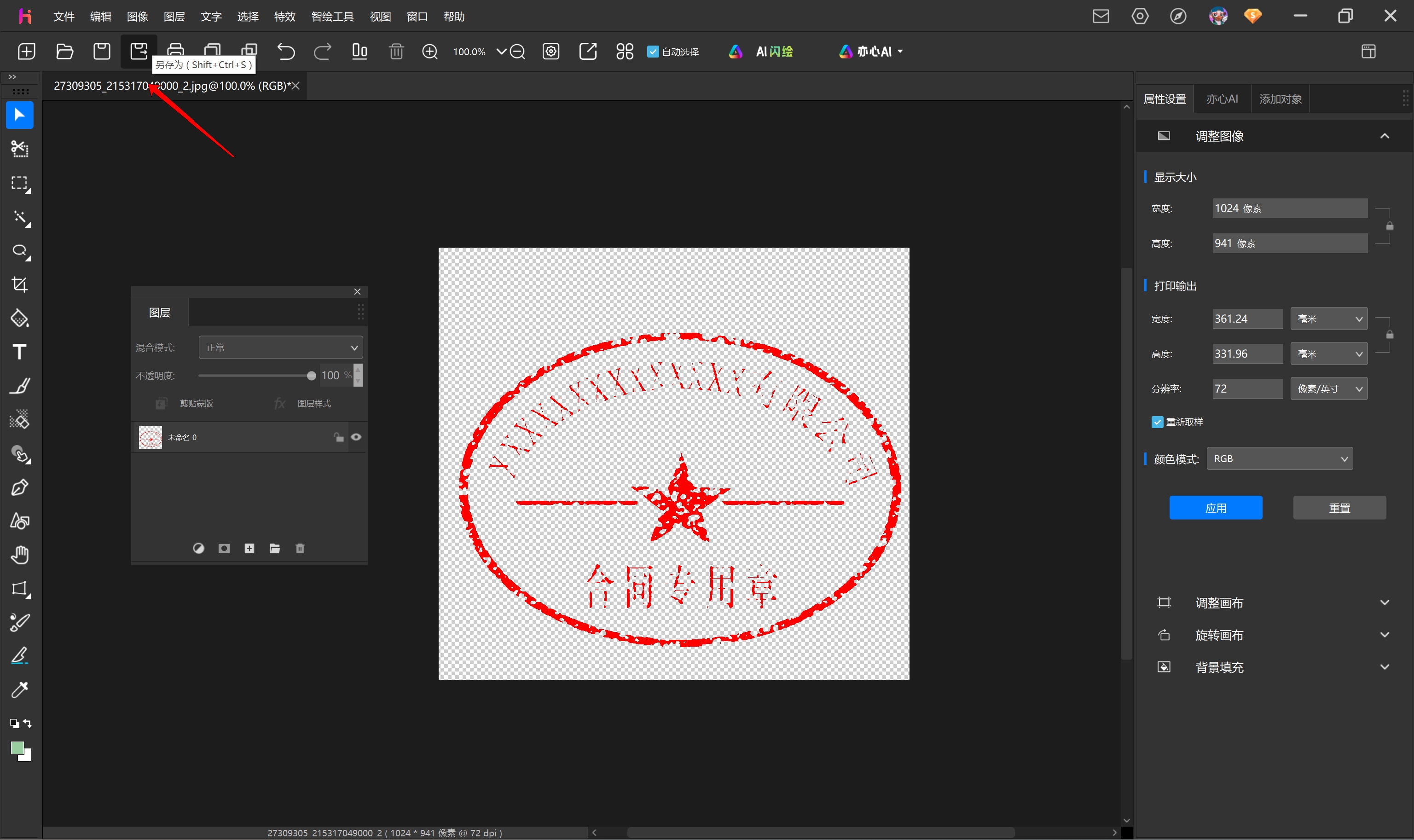Click the Save As icon
This screenshot has width=1414, height=840.
[139, 52]
